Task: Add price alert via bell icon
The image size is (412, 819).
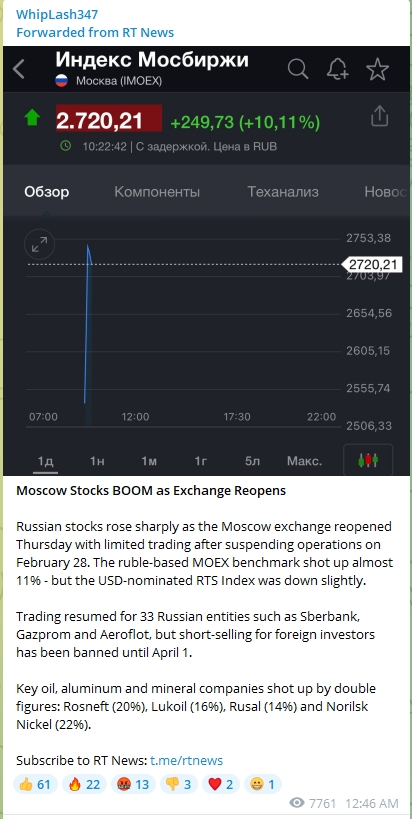Action: click(337, 69)
